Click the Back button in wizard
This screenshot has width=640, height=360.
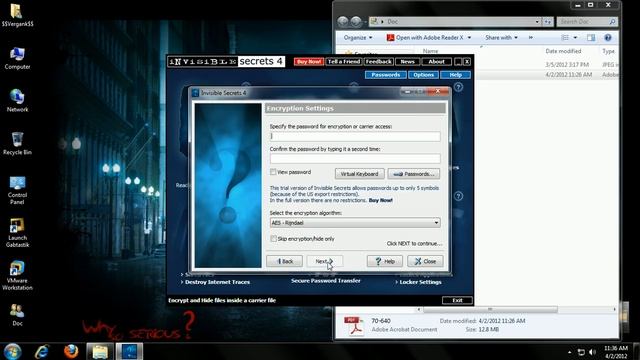click(284, 261)
